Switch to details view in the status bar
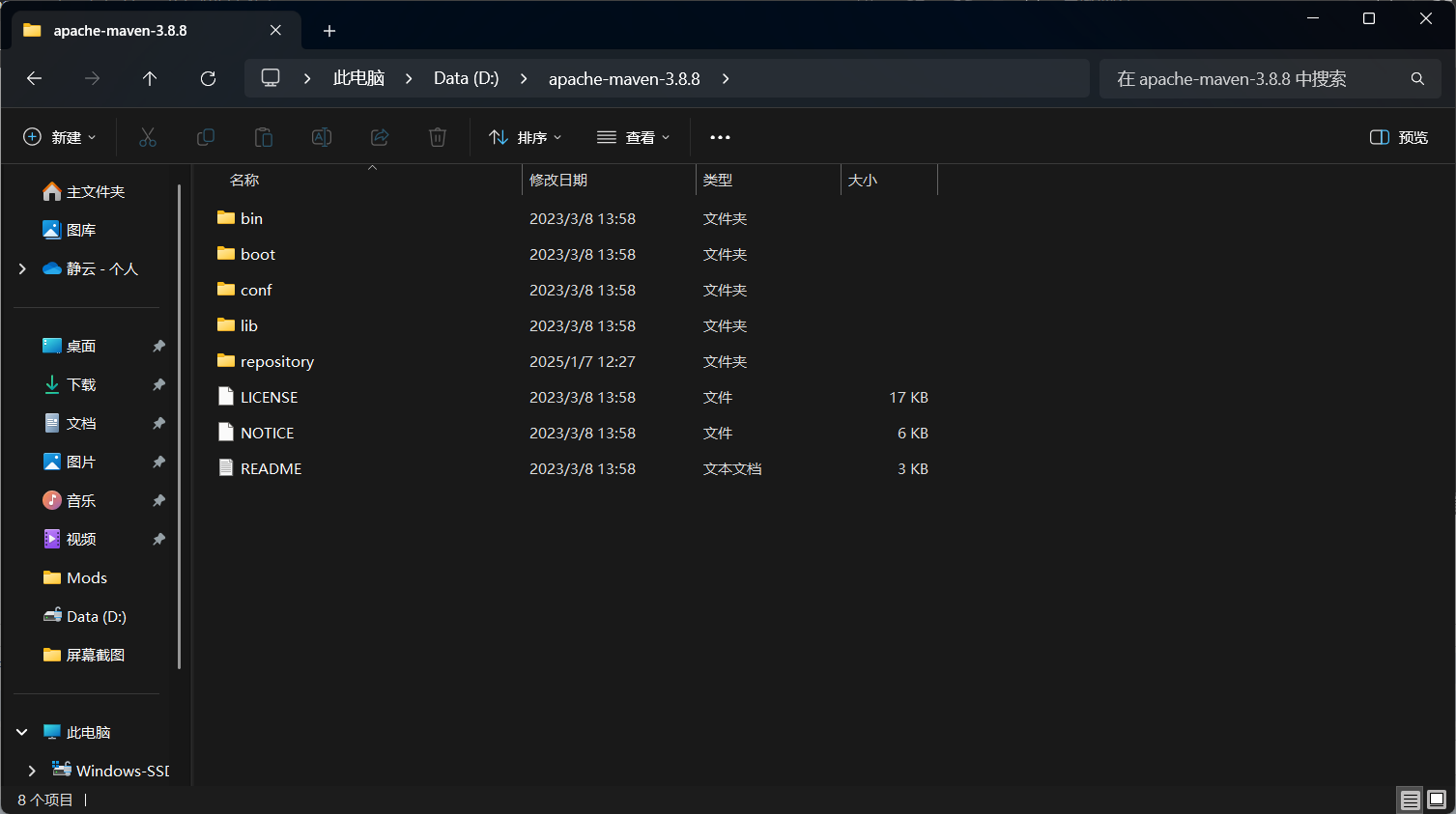 [x=1411, y=800]
